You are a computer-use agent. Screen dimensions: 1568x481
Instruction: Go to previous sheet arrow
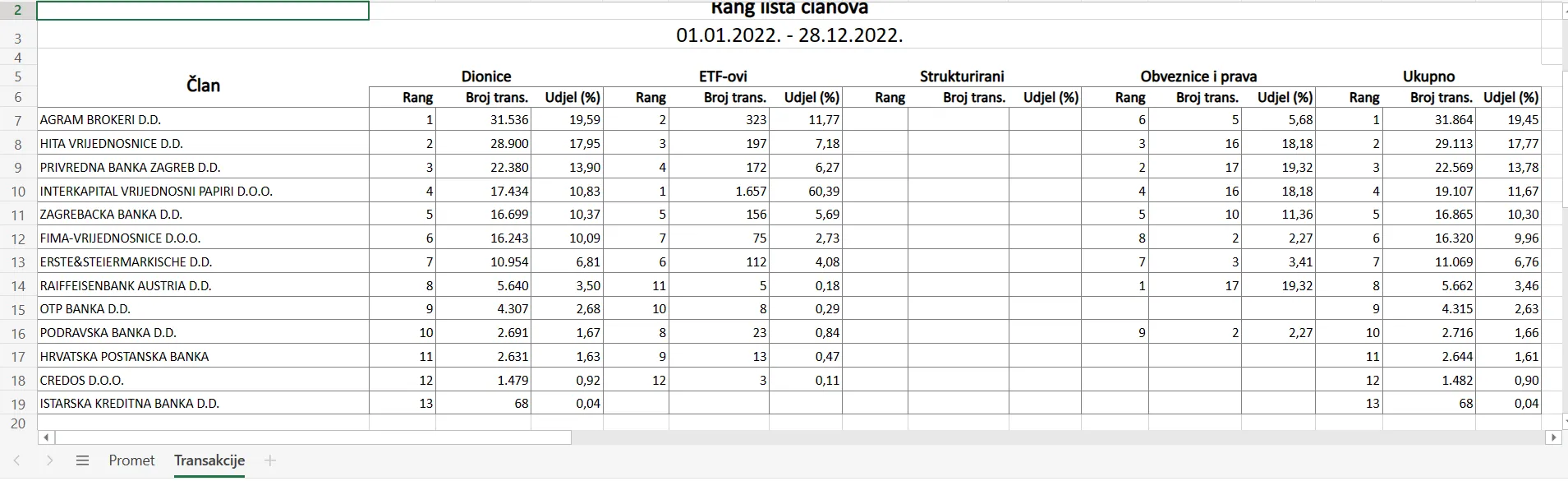(17, 460)
